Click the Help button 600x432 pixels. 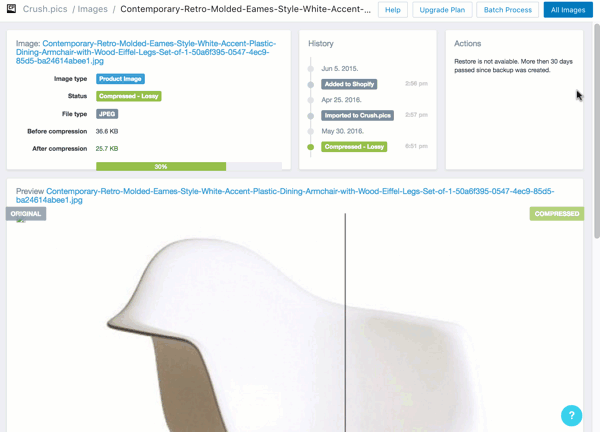click(x=393, y=10)
